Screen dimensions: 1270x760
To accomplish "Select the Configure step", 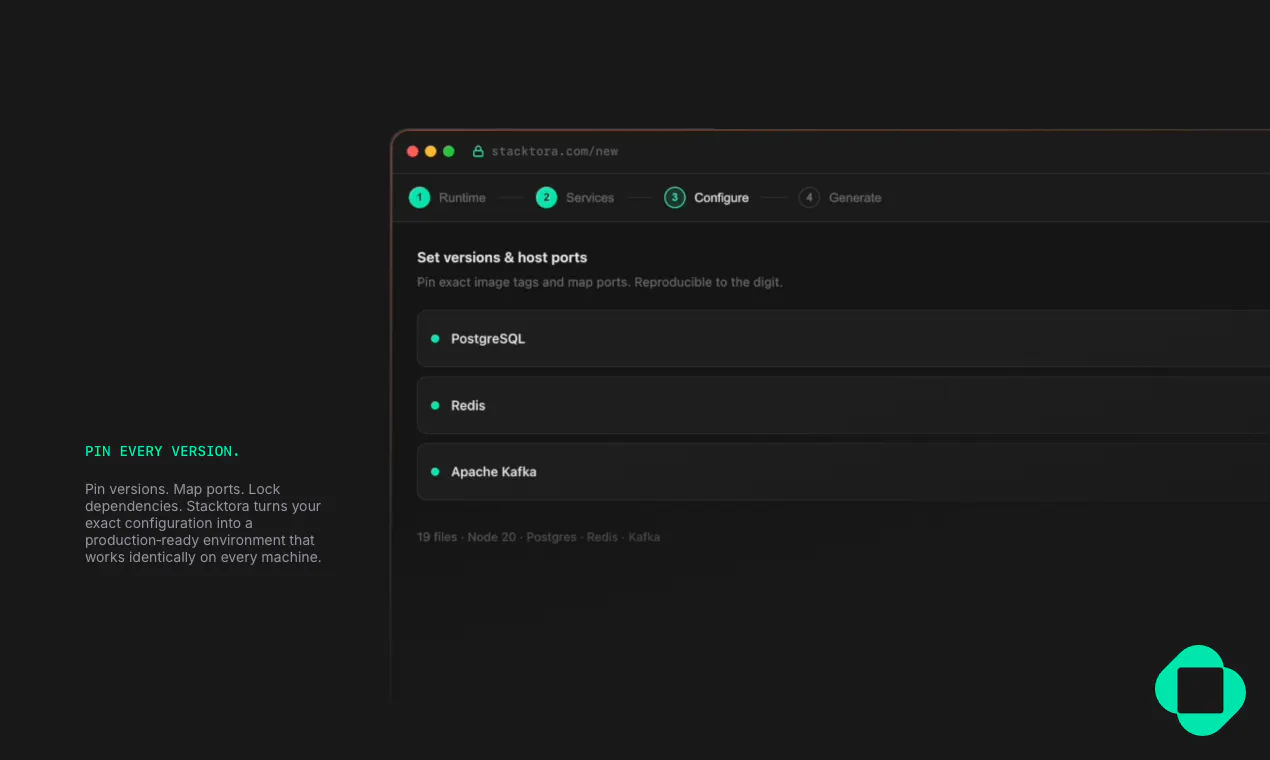I will 707,198.
